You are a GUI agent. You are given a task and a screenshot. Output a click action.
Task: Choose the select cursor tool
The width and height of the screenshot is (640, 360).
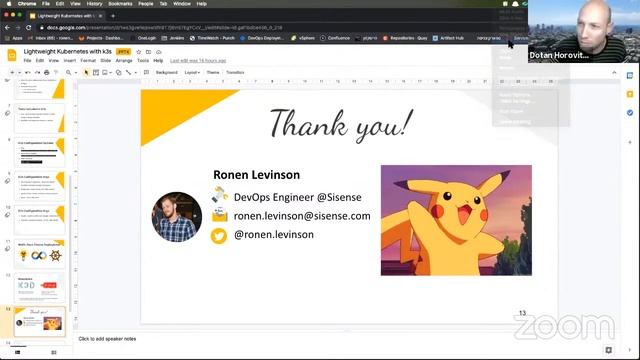pyautogui.click(x=86, y=72)
